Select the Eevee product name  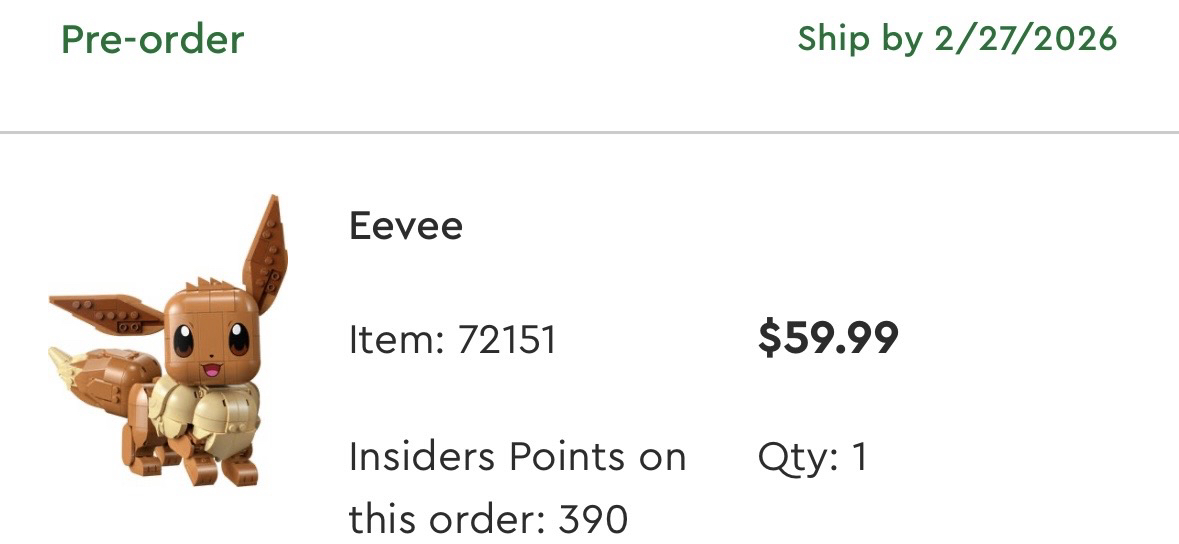click(x=405, y=226)
